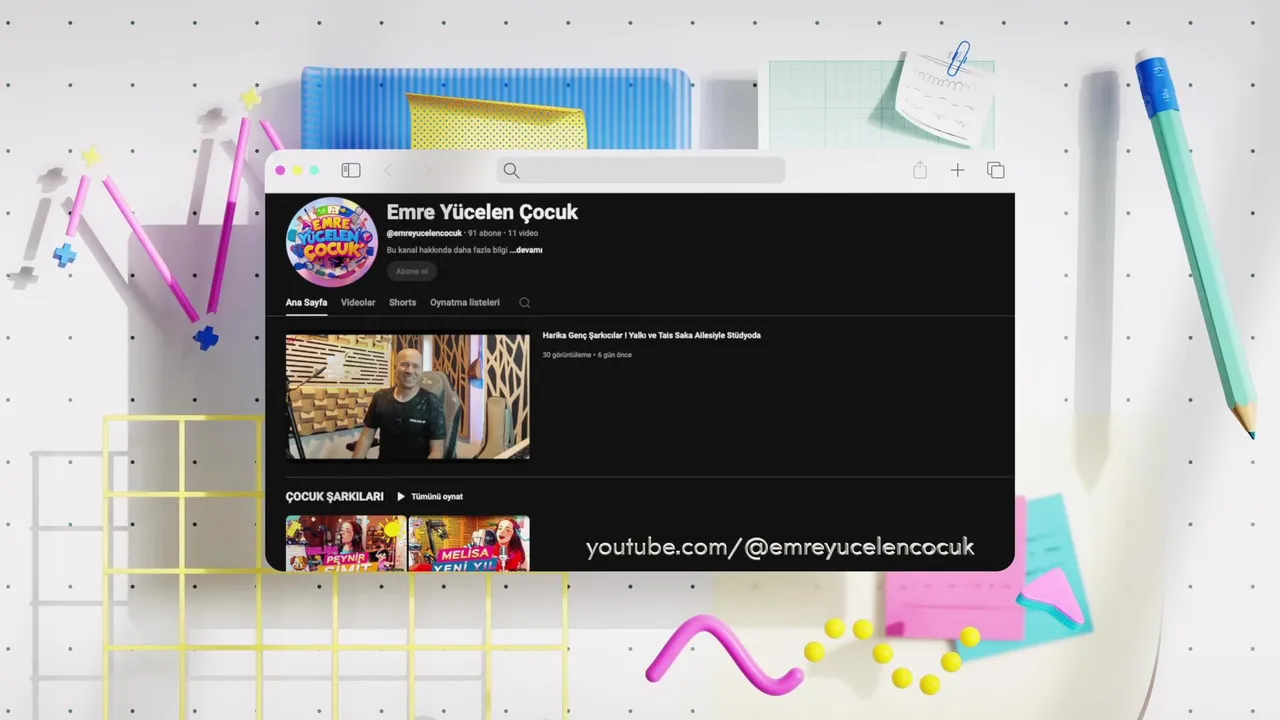This screenshot has height=720, width=1280.
Task: Open the ÇOCUK ŞARKILARI section heading
Action: coord(335,496)
